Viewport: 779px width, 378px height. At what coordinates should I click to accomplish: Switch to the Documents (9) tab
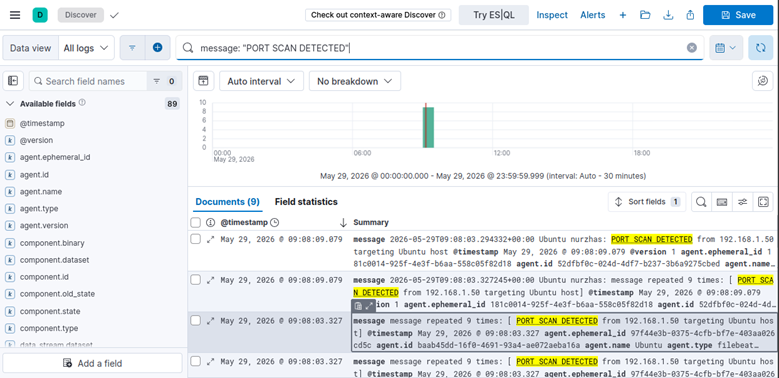tap(228, 202)
